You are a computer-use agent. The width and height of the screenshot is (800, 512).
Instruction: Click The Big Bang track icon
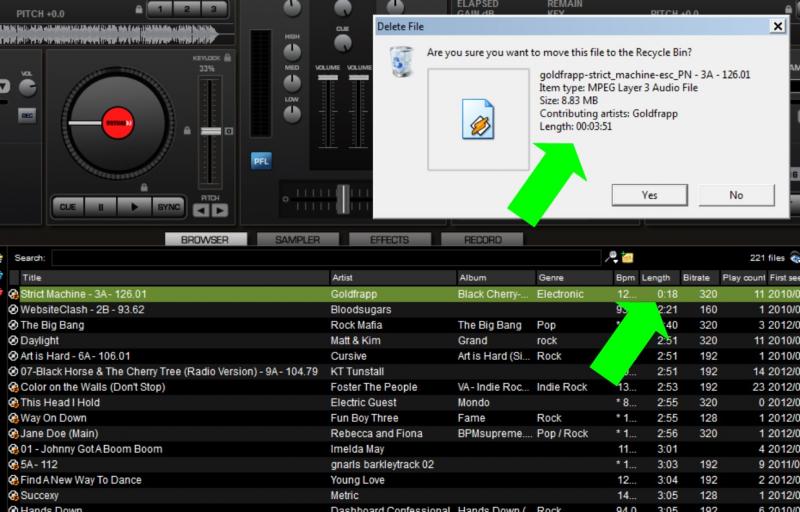click(14, 325)
